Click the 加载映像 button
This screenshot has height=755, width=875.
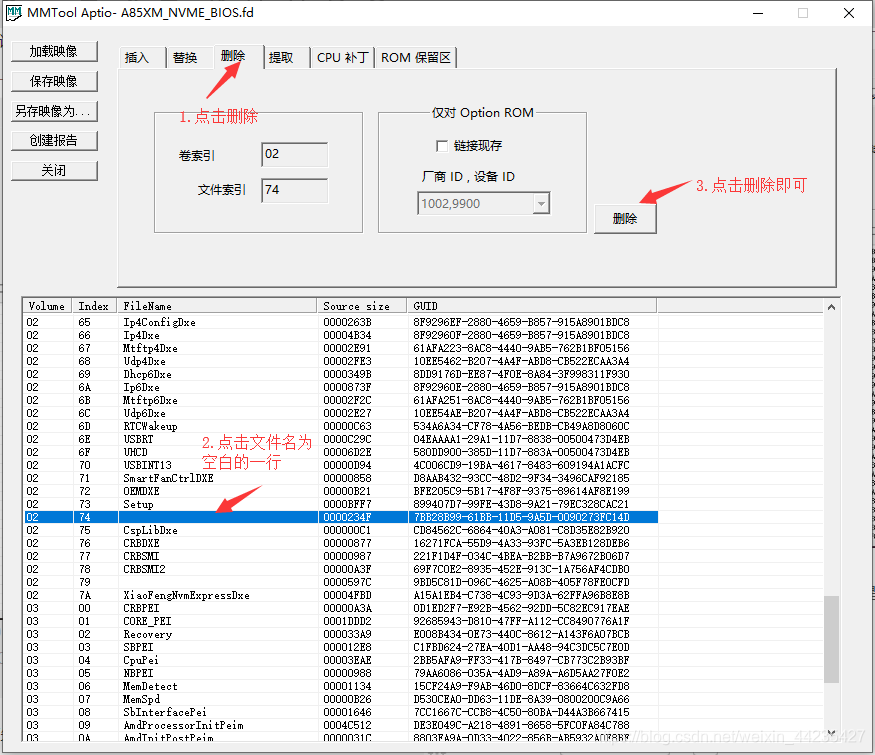54,51
